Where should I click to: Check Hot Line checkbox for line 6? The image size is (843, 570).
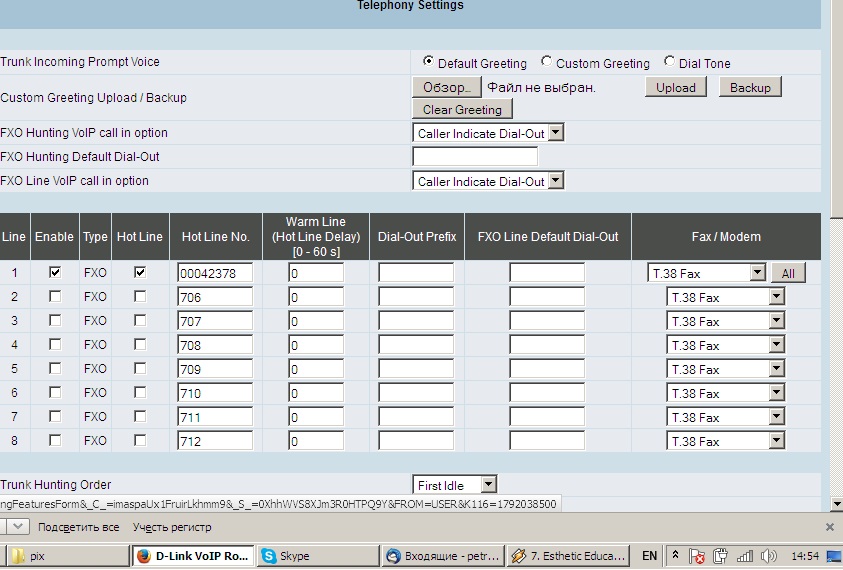click(x=140, y=393)
